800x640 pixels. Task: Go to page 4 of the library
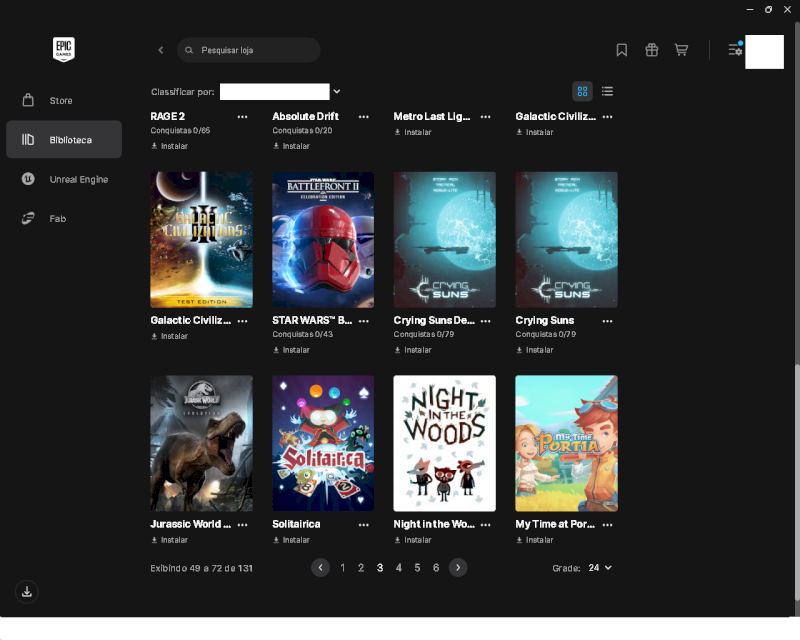pyautogui.click(x=398, y=568)
